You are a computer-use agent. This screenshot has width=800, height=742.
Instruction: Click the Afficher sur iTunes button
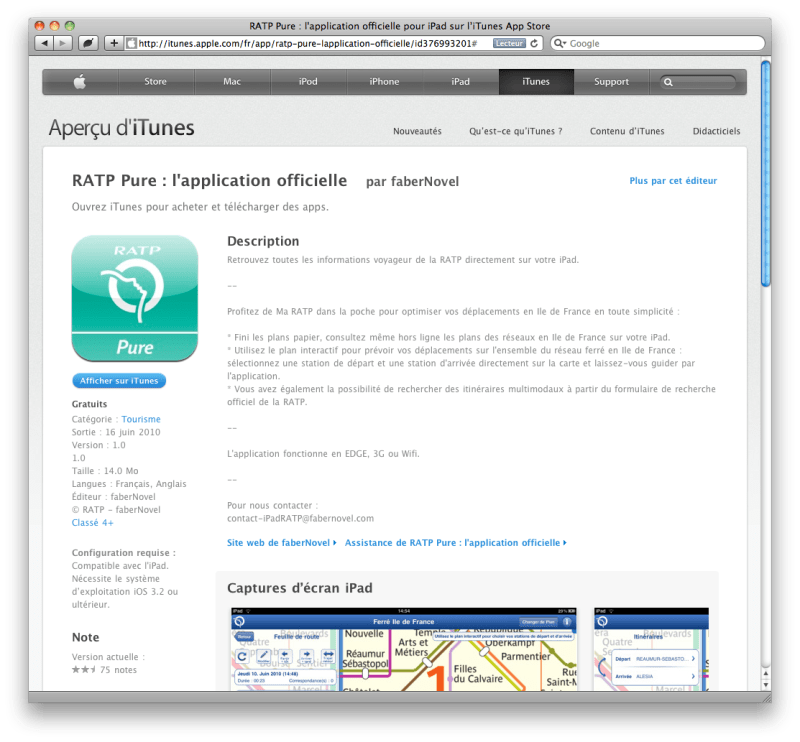click(119, 381)
